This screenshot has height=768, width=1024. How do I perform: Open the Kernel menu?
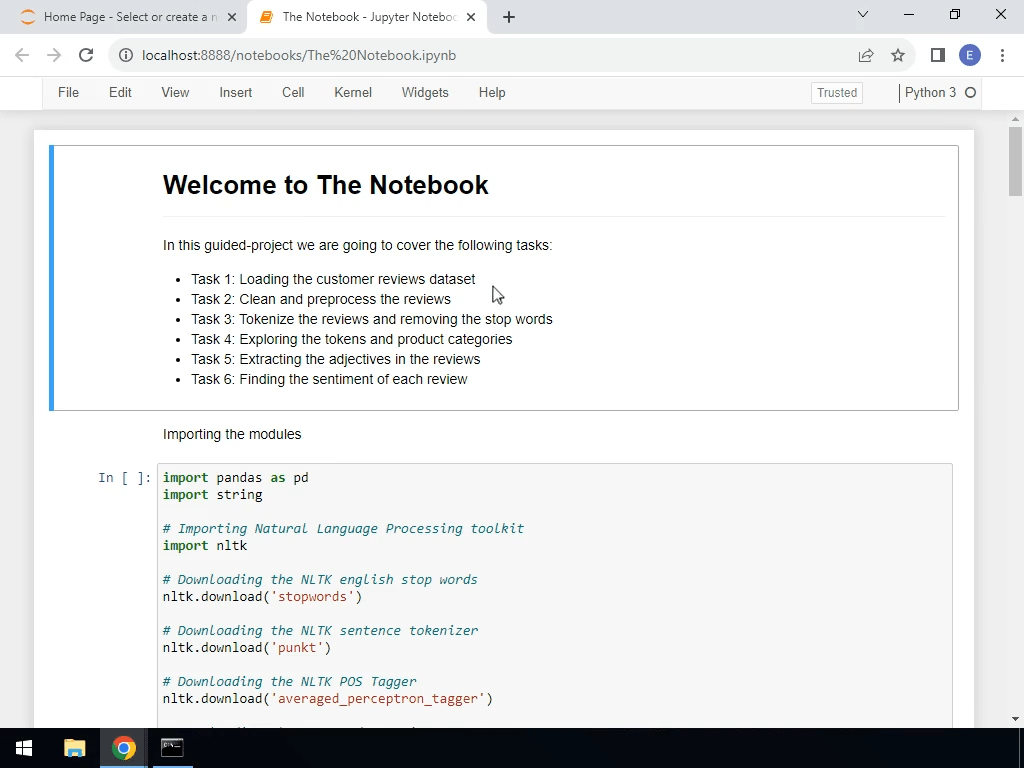point(352,92)
